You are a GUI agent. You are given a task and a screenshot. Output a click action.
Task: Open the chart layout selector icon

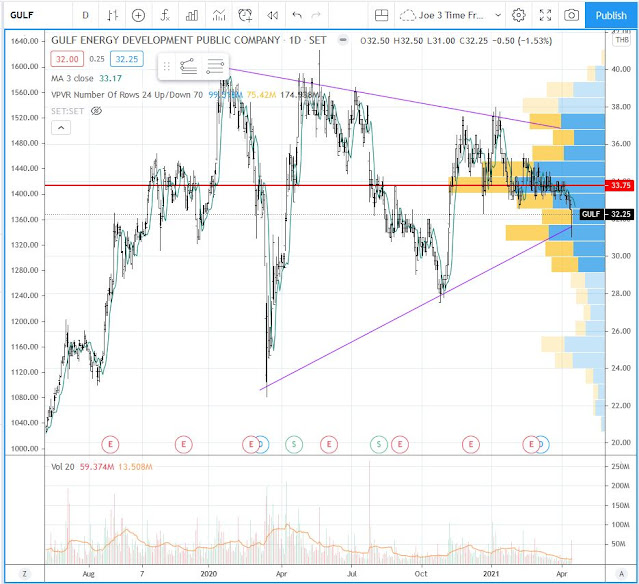point(381,15)
